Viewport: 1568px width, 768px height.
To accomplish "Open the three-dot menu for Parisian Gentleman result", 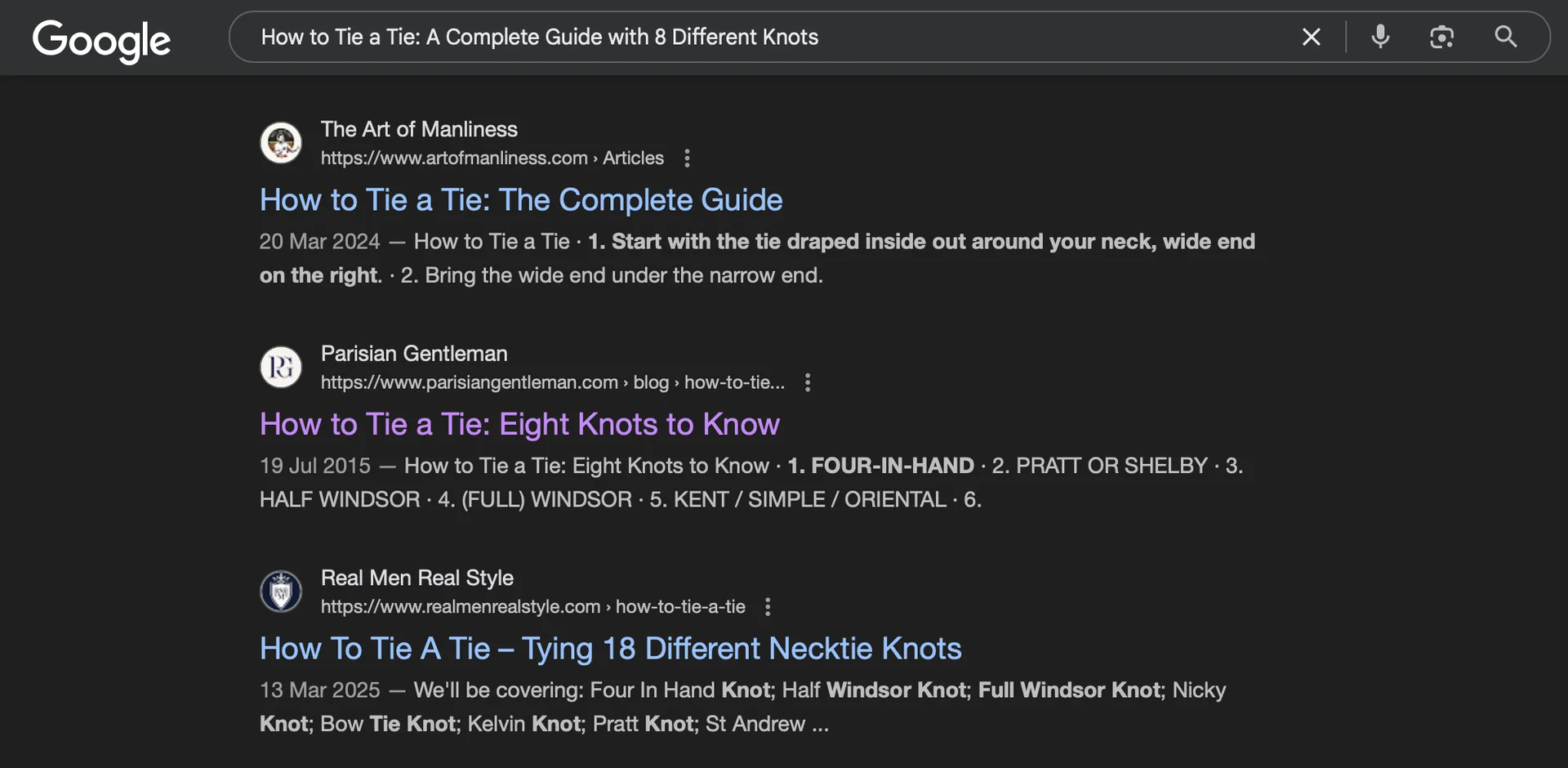I will pyautogui.click(x=807, y=382).
